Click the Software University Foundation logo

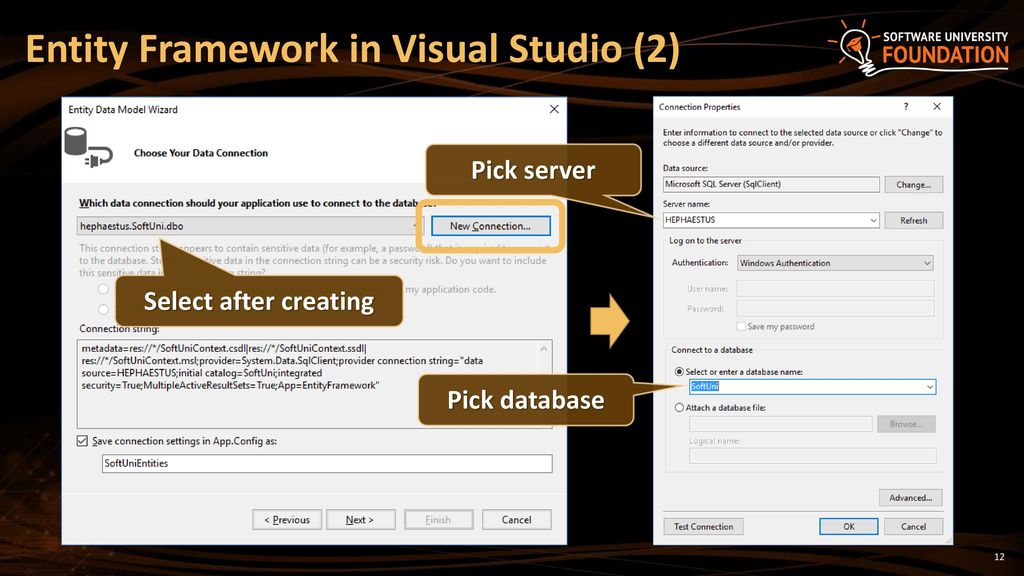919,46
